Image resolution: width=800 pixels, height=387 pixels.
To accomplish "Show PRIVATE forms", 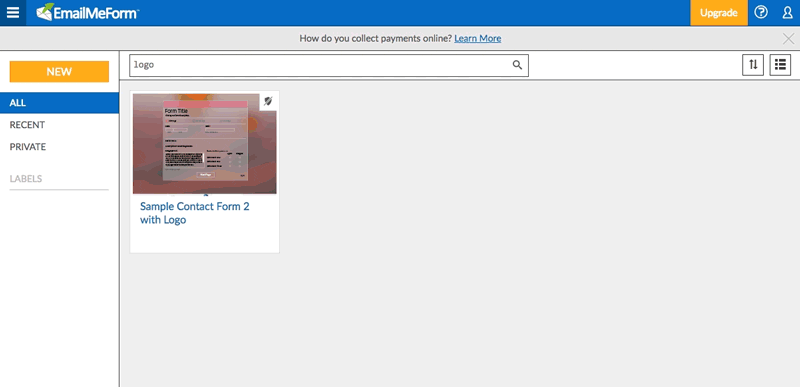I will point(28,147).
